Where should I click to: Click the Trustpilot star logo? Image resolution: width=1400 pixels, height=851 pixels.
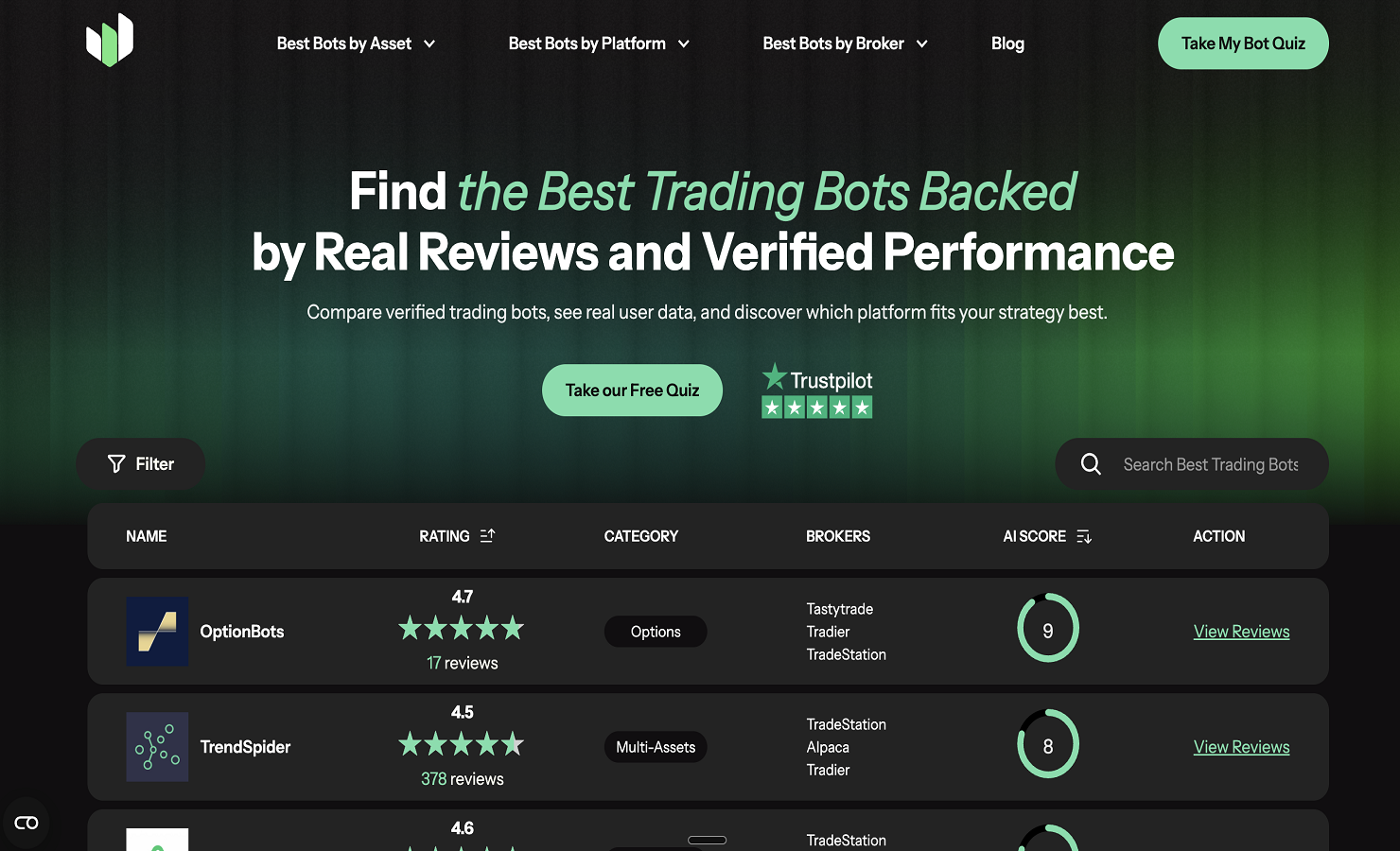tap(776, 377)
